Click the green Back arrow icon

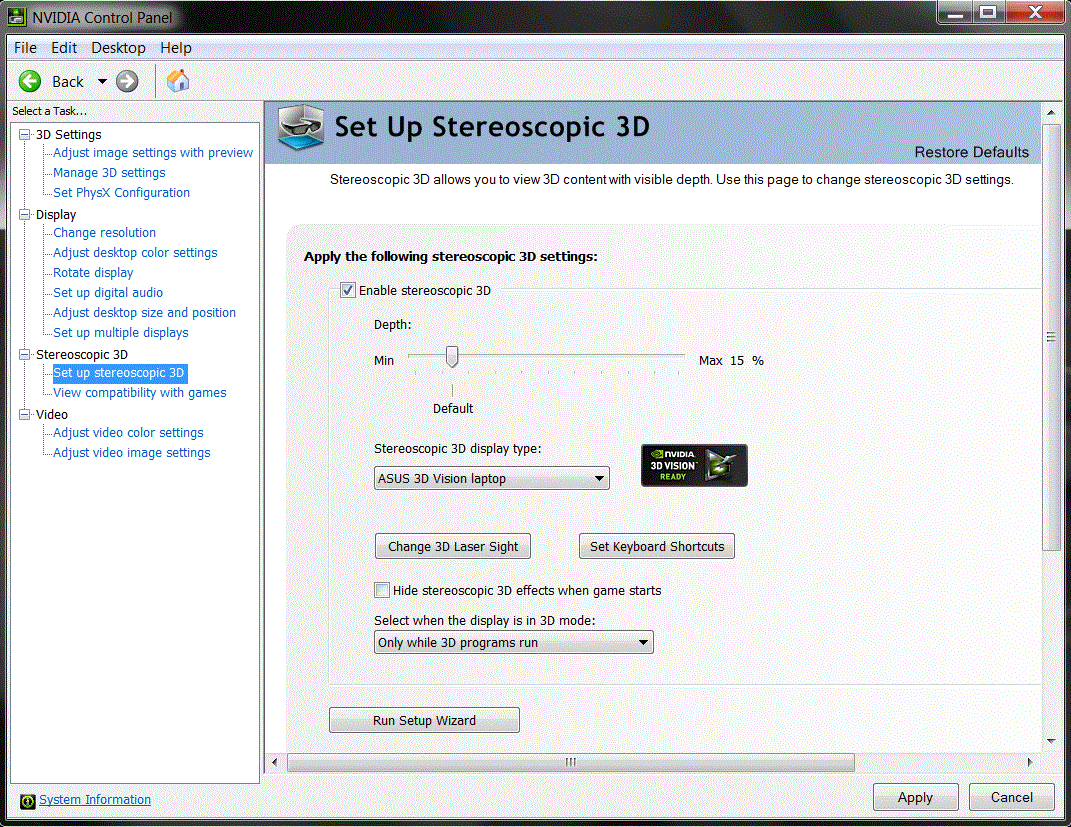click(x=30, y=81)
